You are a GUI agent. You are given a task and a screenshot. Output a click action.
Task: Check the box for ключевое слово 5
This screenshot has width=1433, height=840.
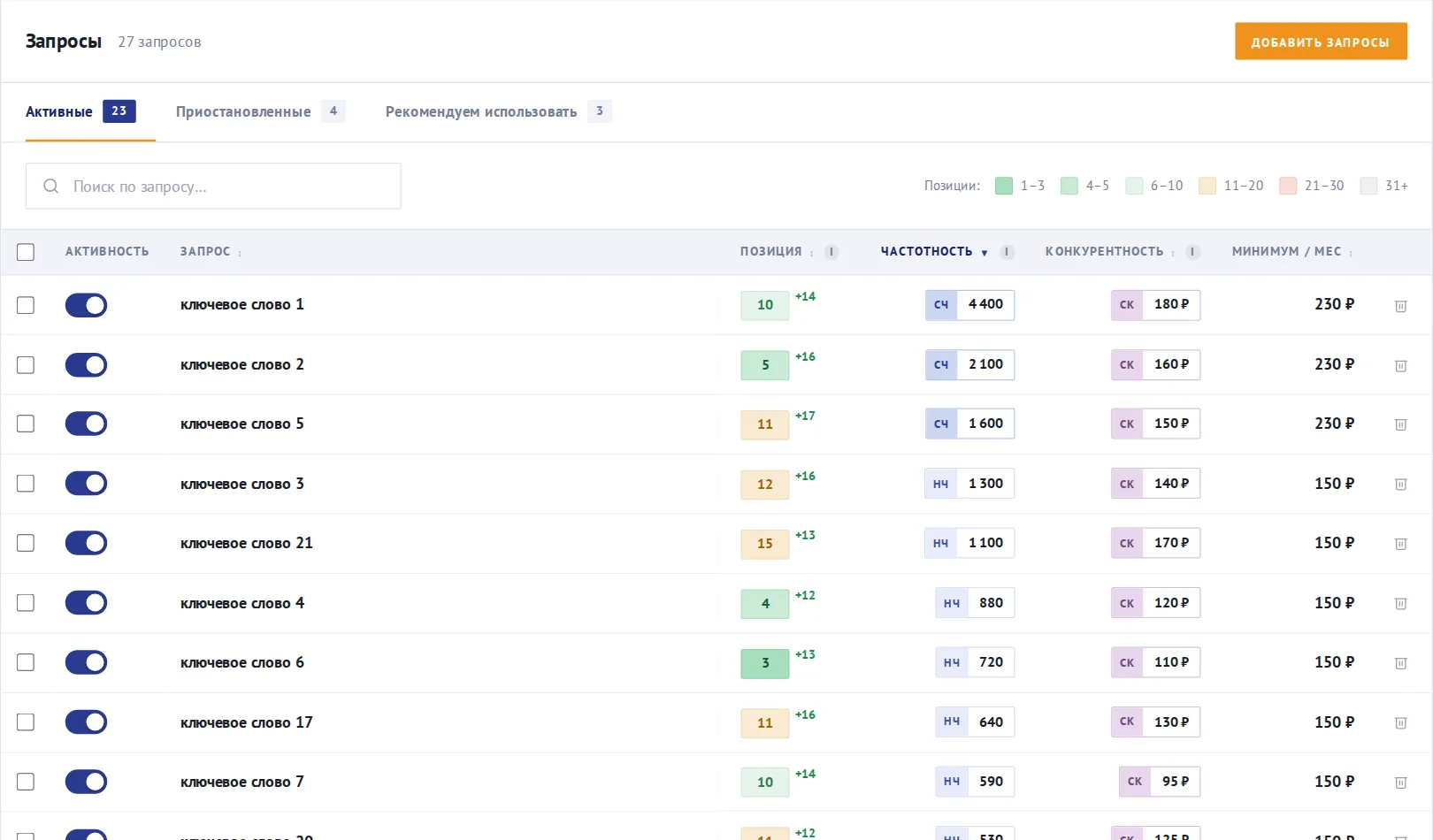(26, 424)
